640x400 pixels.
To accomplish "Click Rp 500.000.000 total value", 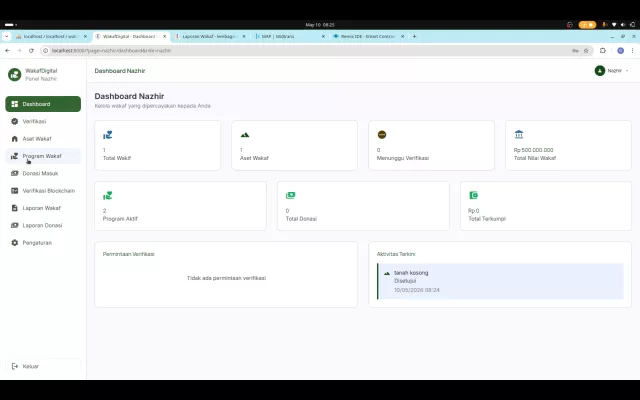I will [533, 150].
